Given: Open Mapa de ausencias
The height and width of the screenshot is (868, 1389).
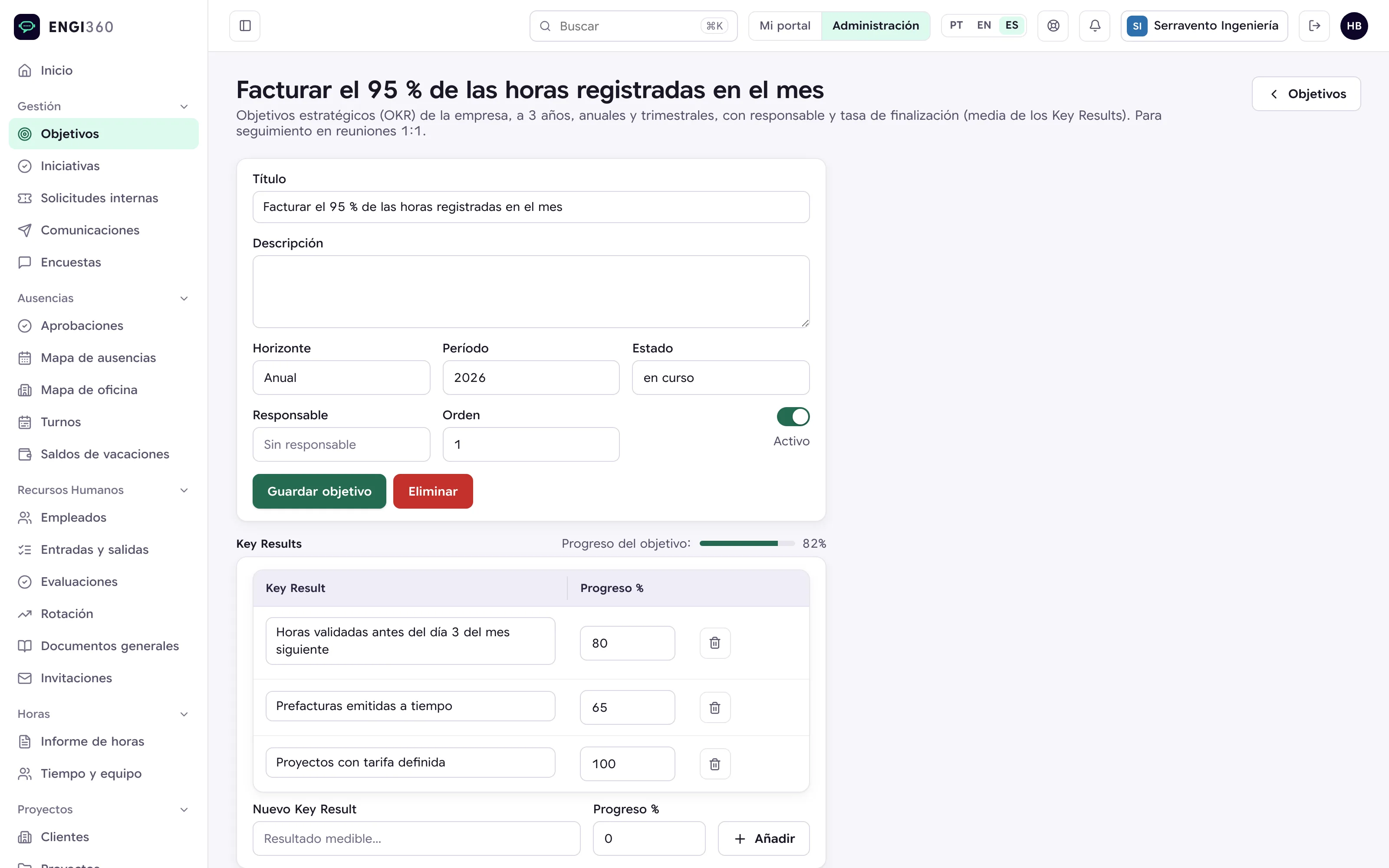Looking at the screenshot, I should point(104,358).
